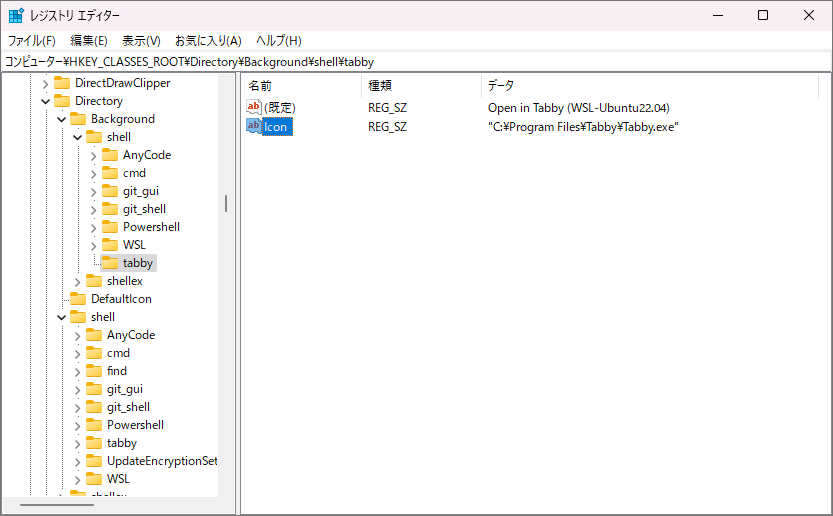Image resolution: width=833 pixels, height=516 pixels.
Task: Click the registry path address bar
Action: point(416,62)
